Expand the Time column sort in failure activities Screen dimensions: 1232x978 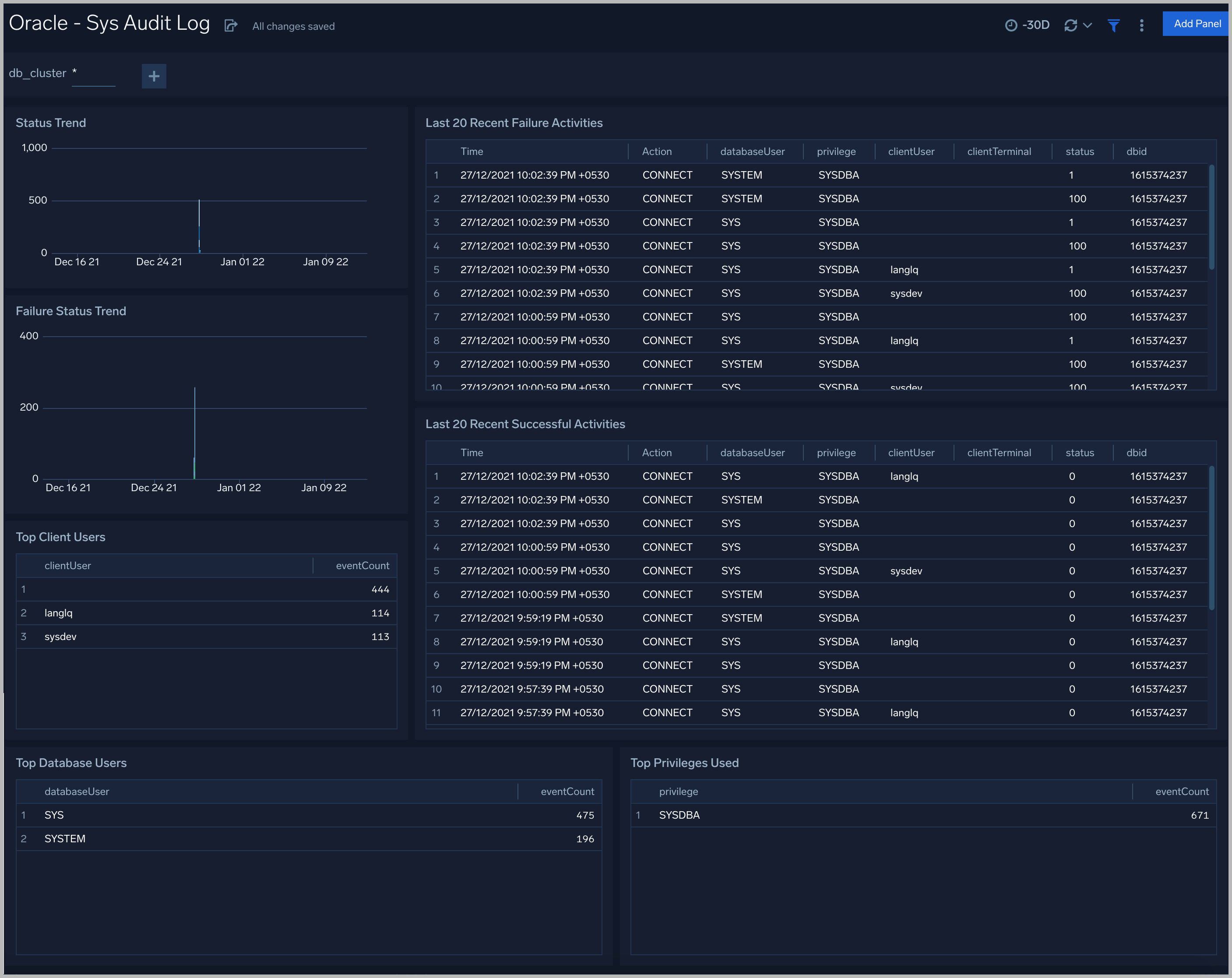pyautogui.click(x=472, y=151)
